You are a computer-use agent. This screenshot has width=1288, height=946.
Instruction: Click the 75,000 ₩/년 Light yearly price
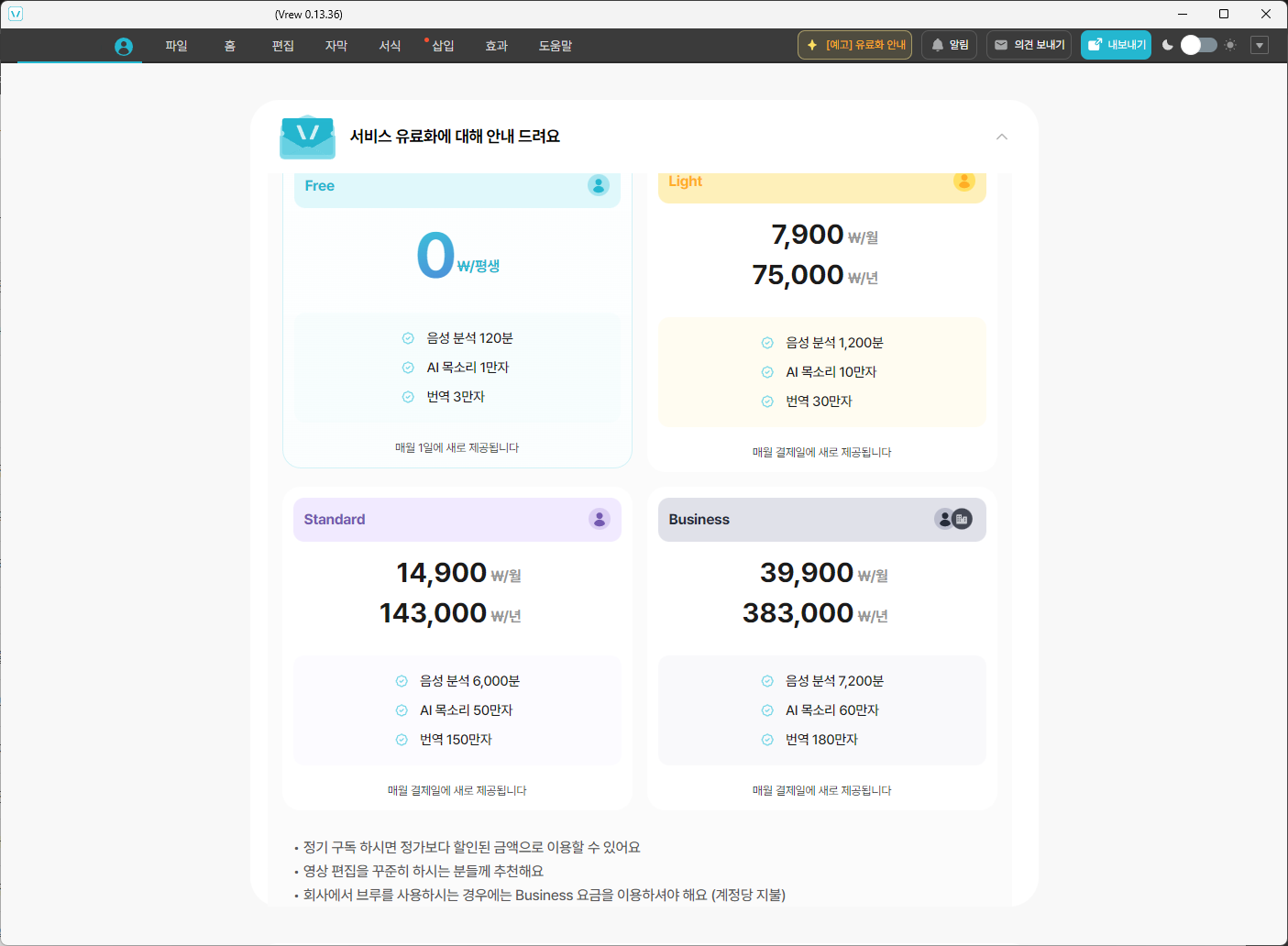tap(815, 275)
